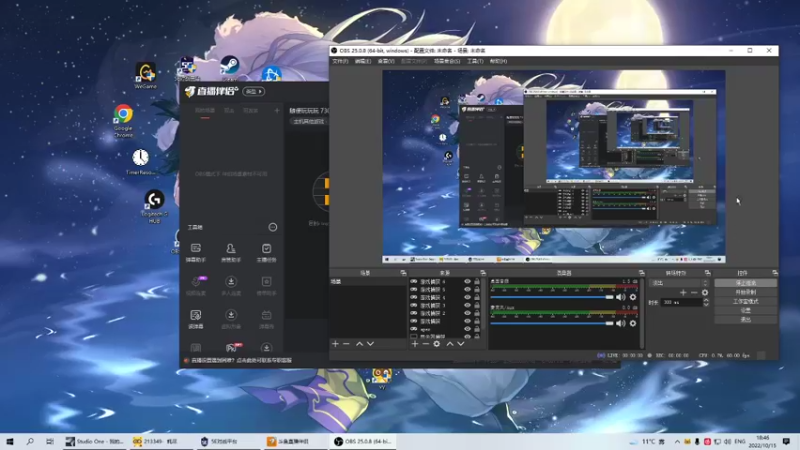Add a source with the plus icon in OBS Sources panel
The width and height of the screenshot is (800, 450).
(415, 344)
